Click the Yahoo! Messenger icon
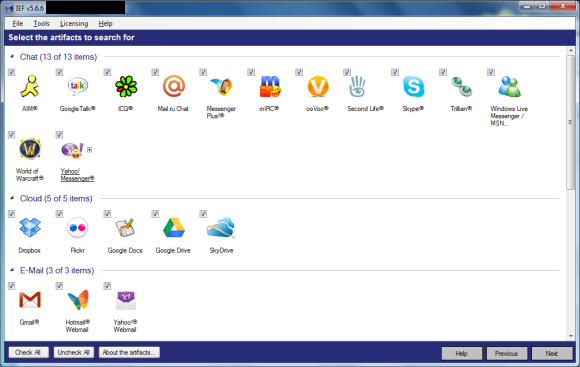580x367 pixels. 72,150
